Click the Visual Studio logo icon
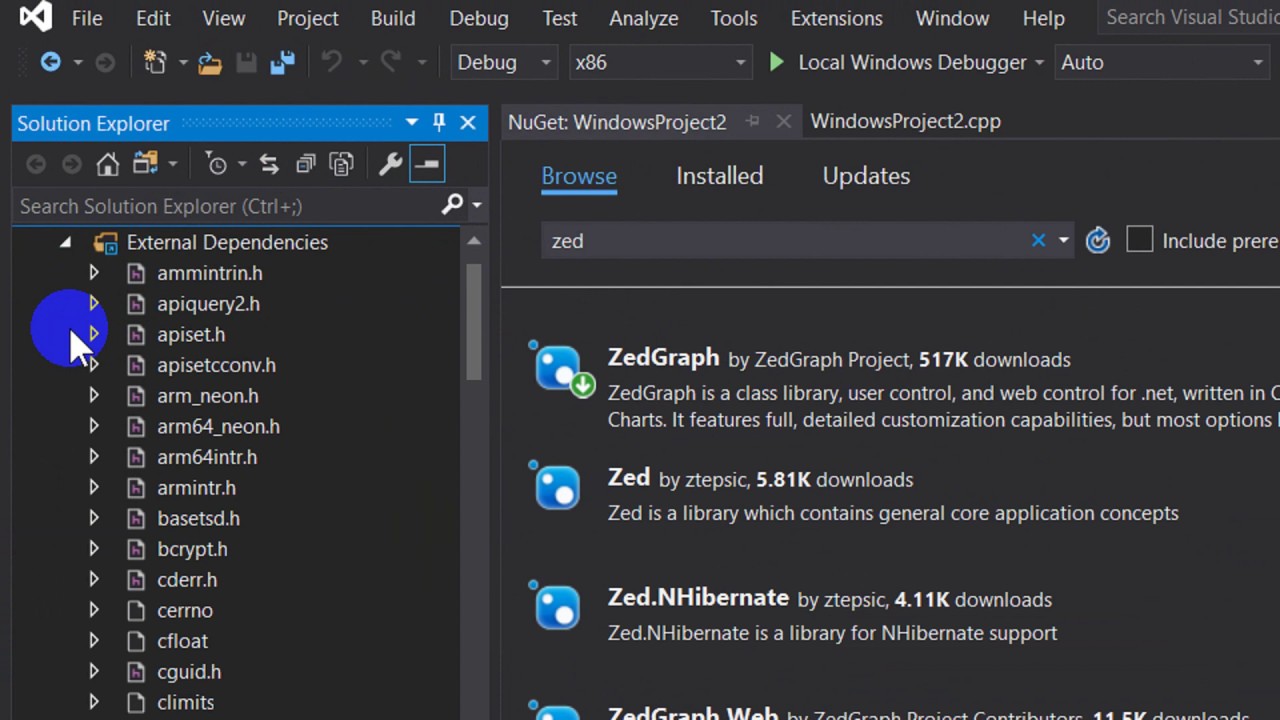The image size is (1280, 720). tap(35, 17)
